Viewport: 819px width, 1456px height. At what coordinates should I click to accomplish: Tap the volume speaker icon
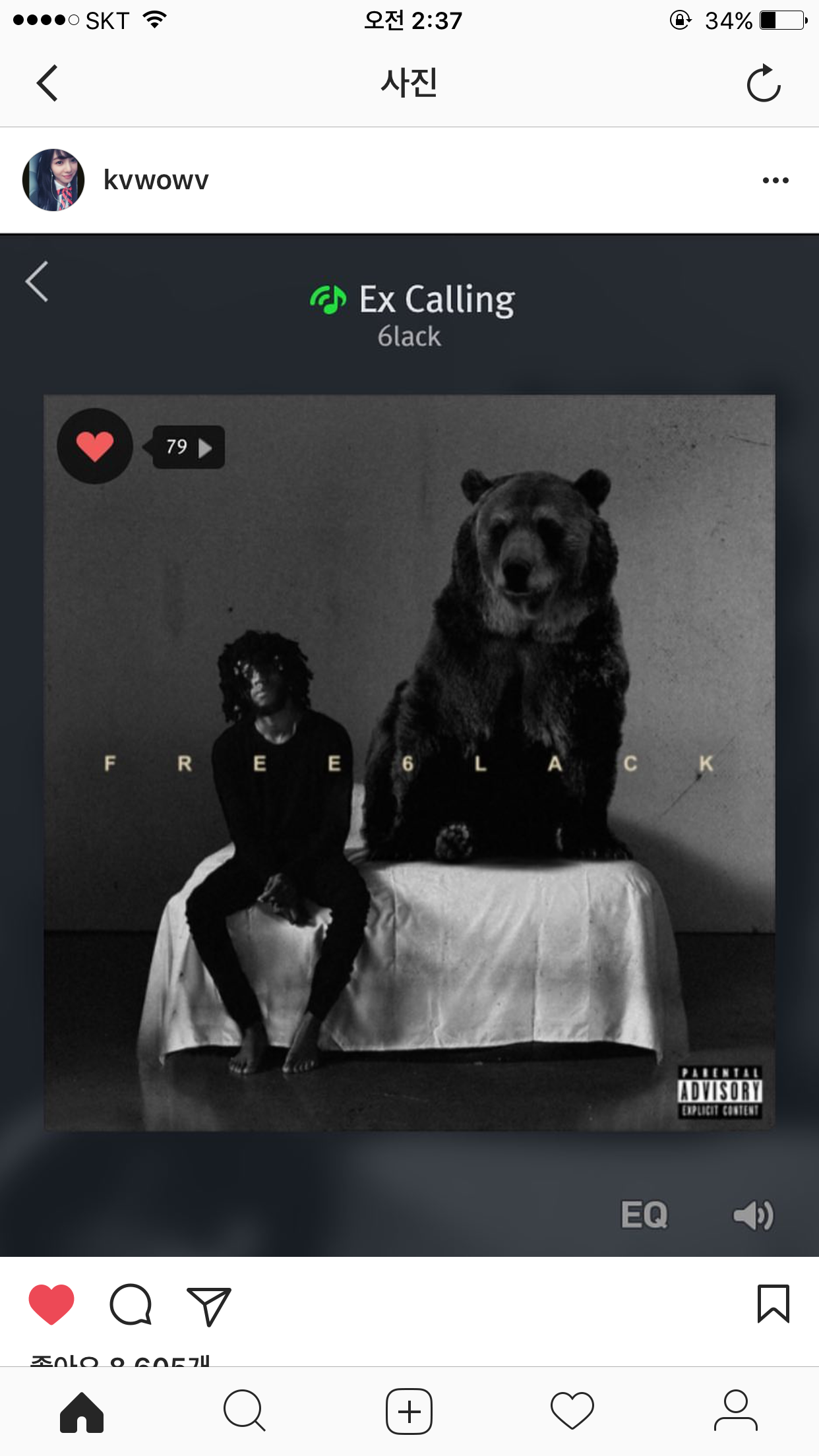[753, 1215]
